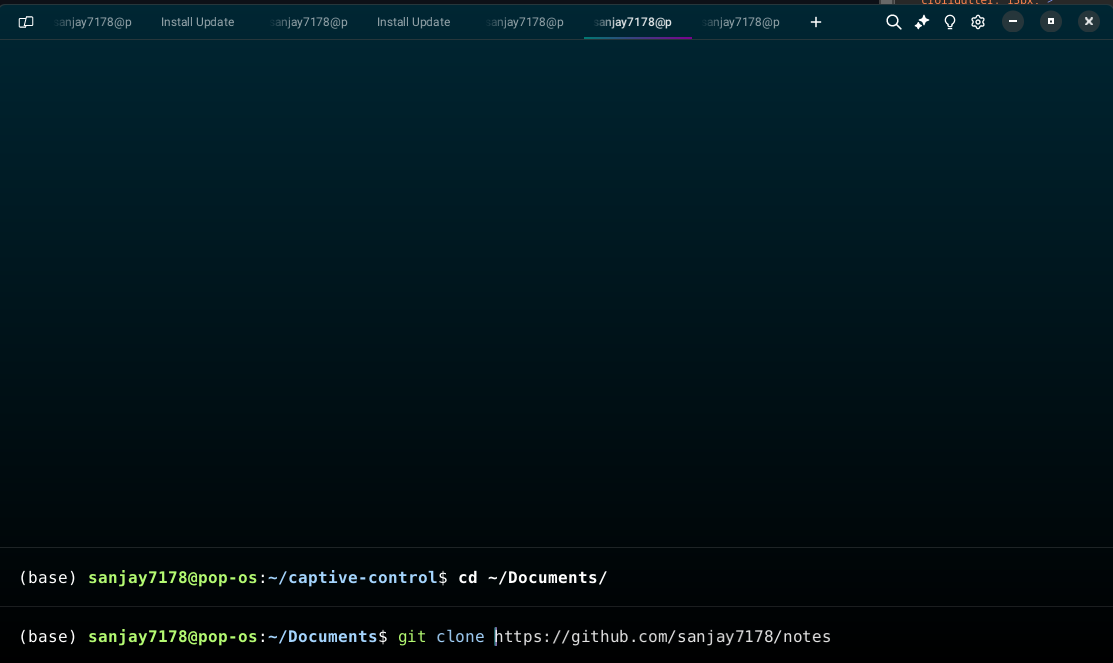The height and width of the screenshot is (663, 1113).
Task: Click the empty terminal output area
Action: 556,290
